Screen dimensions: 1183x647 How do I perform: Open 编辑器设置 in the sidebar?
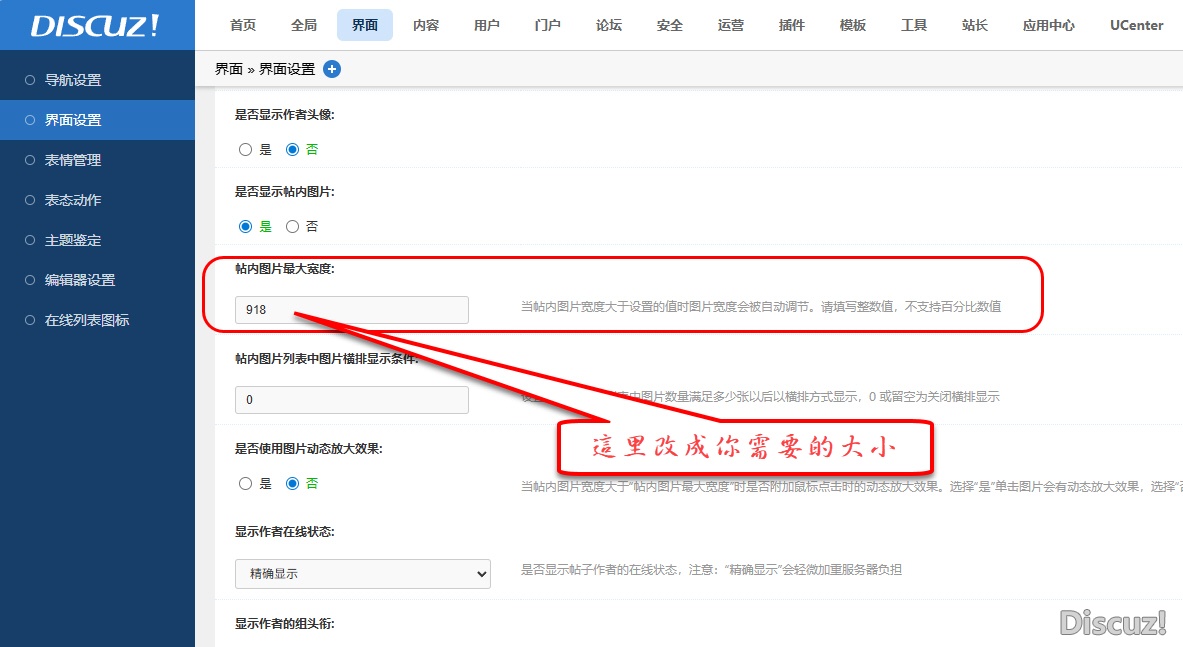(80, 280)
